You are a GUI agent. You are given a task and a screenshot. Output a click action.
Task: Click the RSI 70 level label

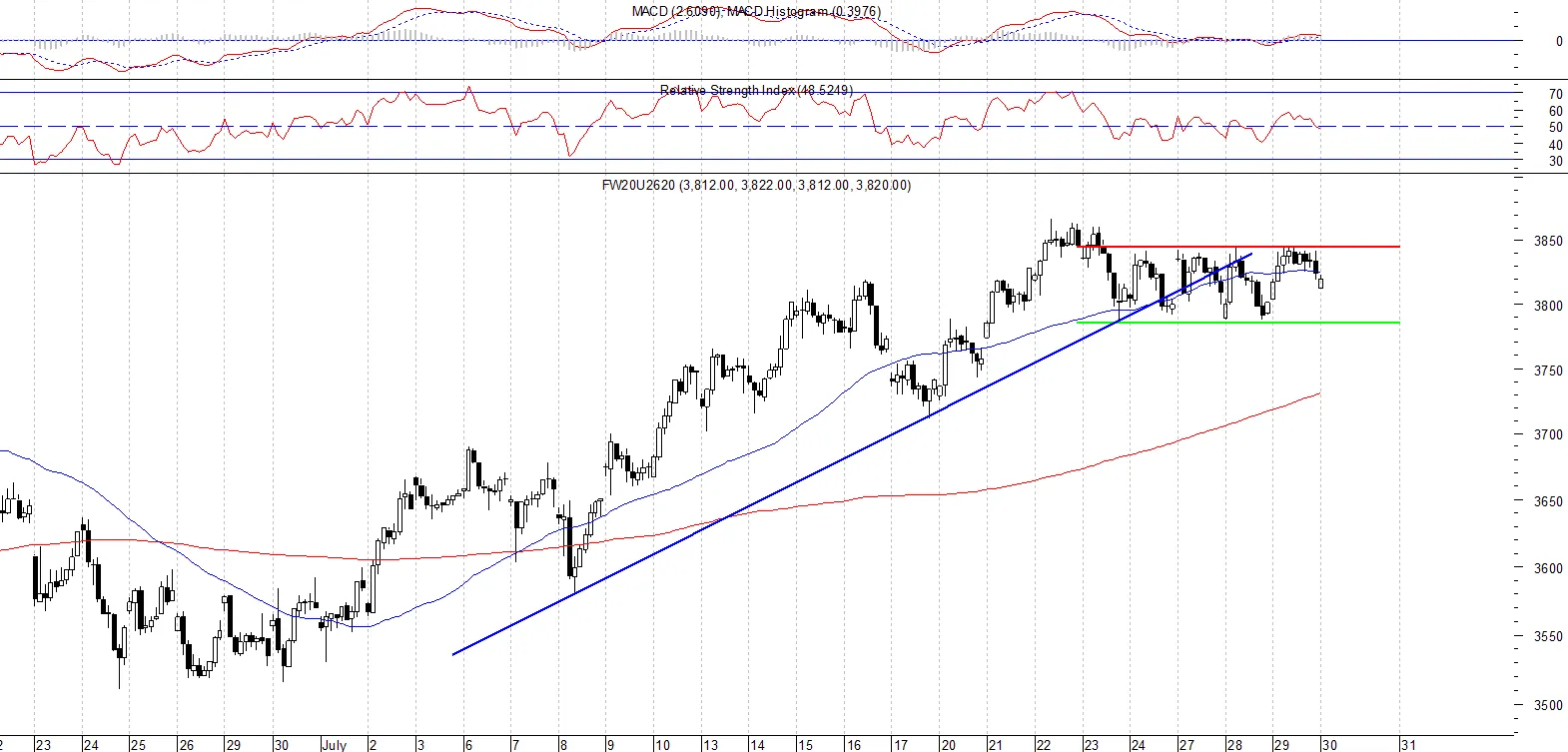(1556, 95)
